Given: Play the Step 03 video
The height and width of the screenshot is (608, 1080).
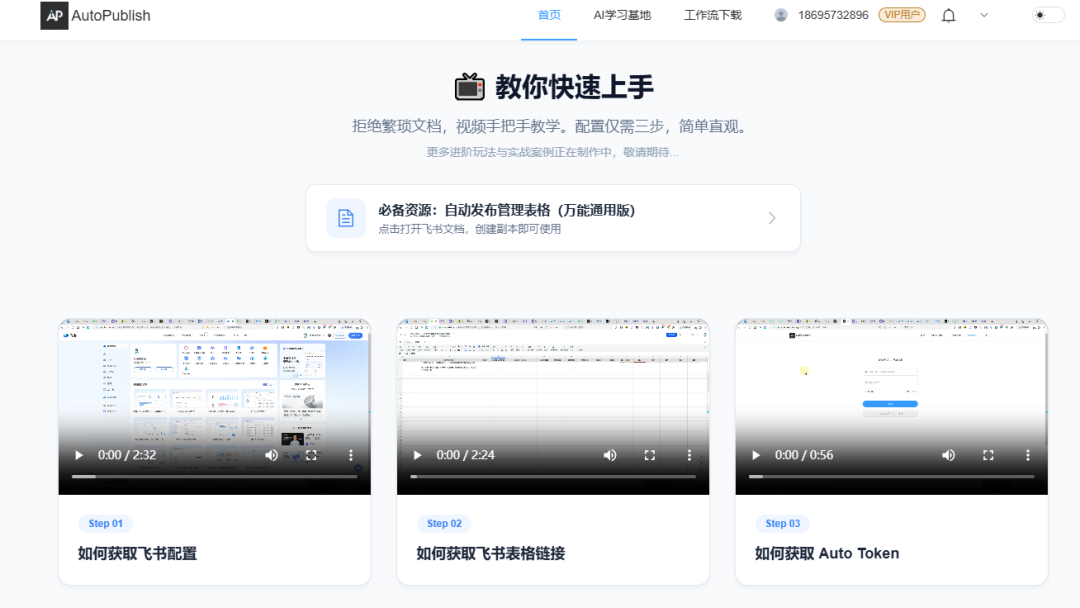Looking at the screenshot, I should pos(756,455).
